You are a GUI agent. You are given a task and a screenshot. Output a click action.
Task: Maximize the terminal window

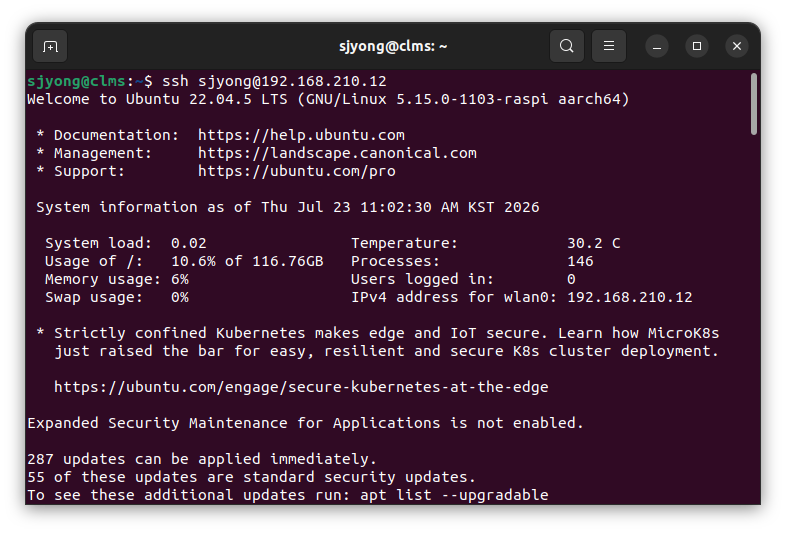click(697, 47)
